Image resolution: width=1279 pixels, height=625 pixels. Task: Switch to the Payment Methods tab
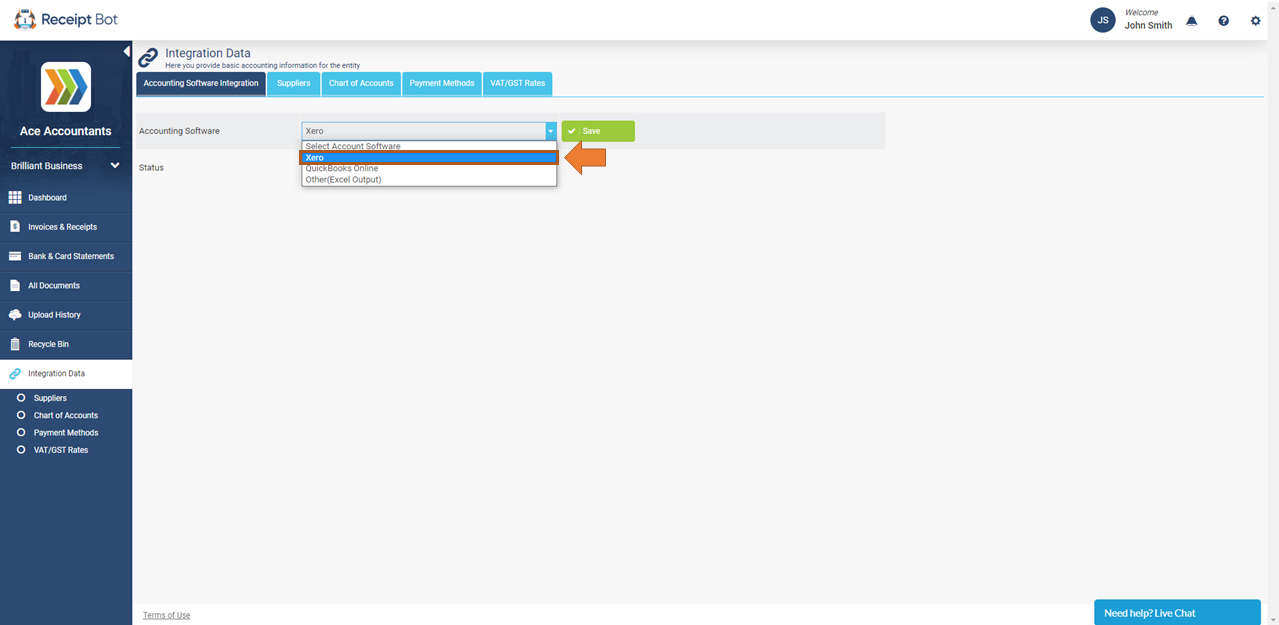(x=442, y=84)
